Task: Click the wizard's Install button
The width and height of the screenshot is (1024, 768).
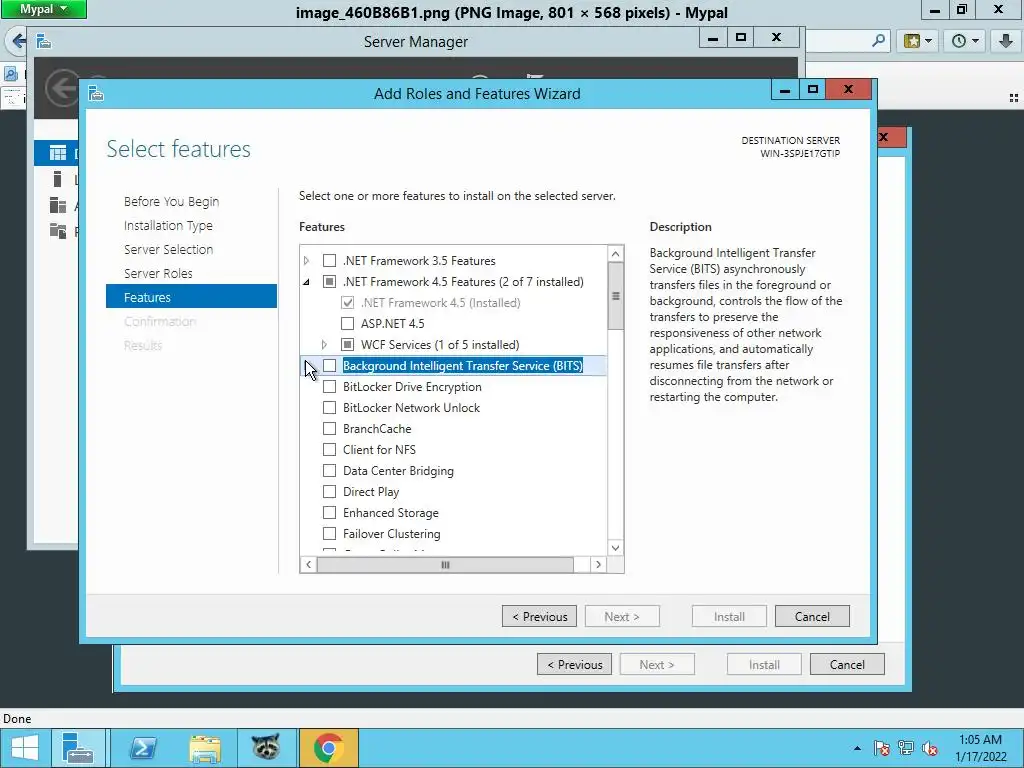Action: 729,616
